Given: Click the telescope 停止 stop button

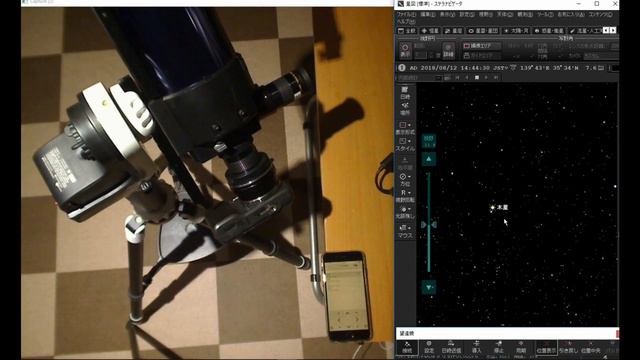Looking at the screenshot, I should pyautogui.click(x=499, y=347).
